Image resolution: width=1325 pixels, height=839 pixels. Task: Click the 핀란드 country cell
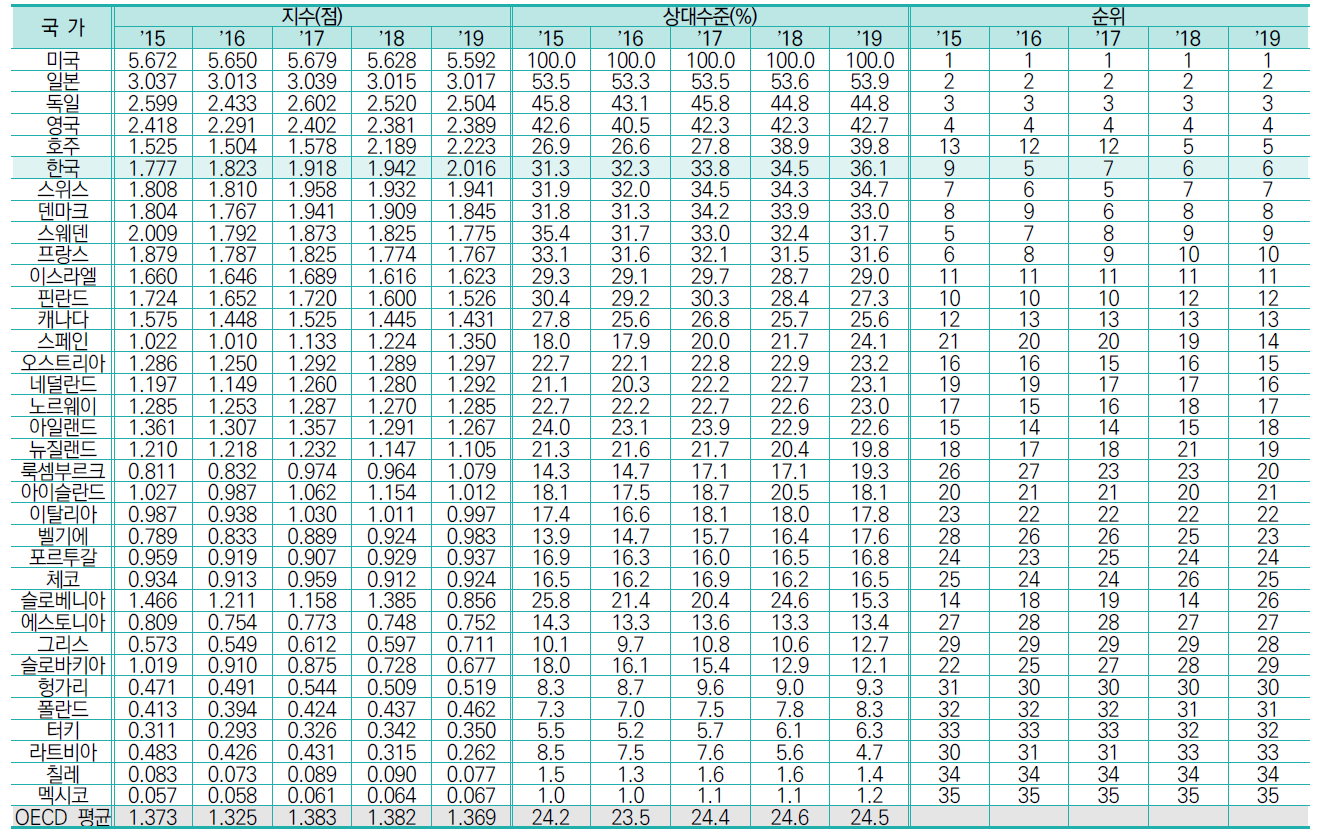point(62,298)
